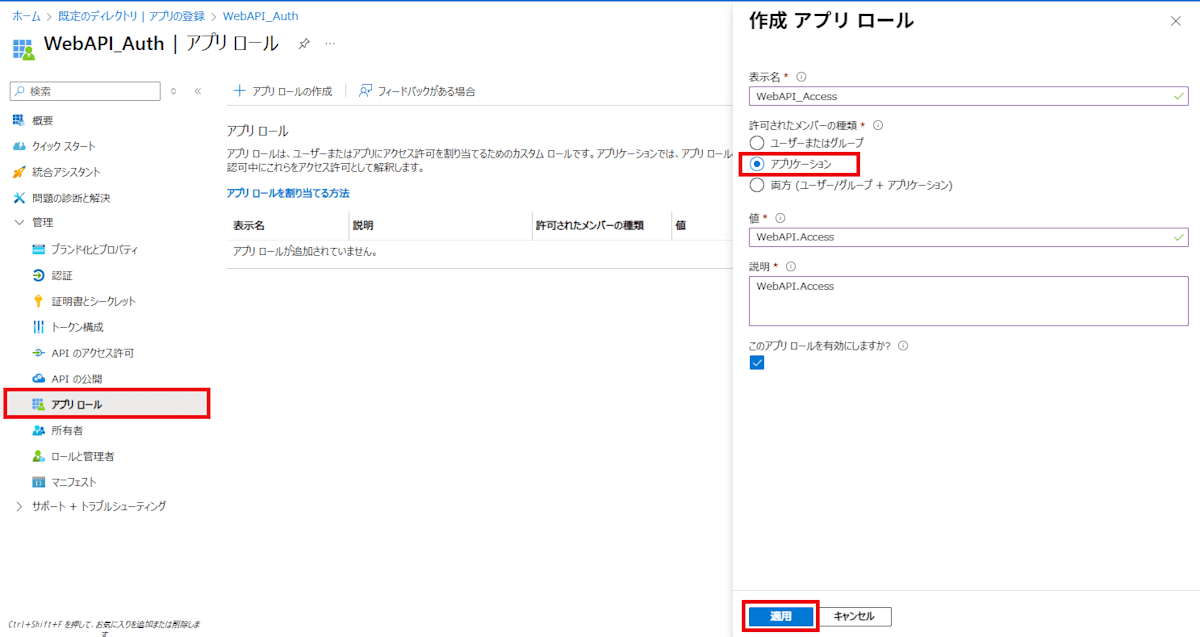
Task: Click the Manifest (マニフェスト) icon
Action: (39, 482)
